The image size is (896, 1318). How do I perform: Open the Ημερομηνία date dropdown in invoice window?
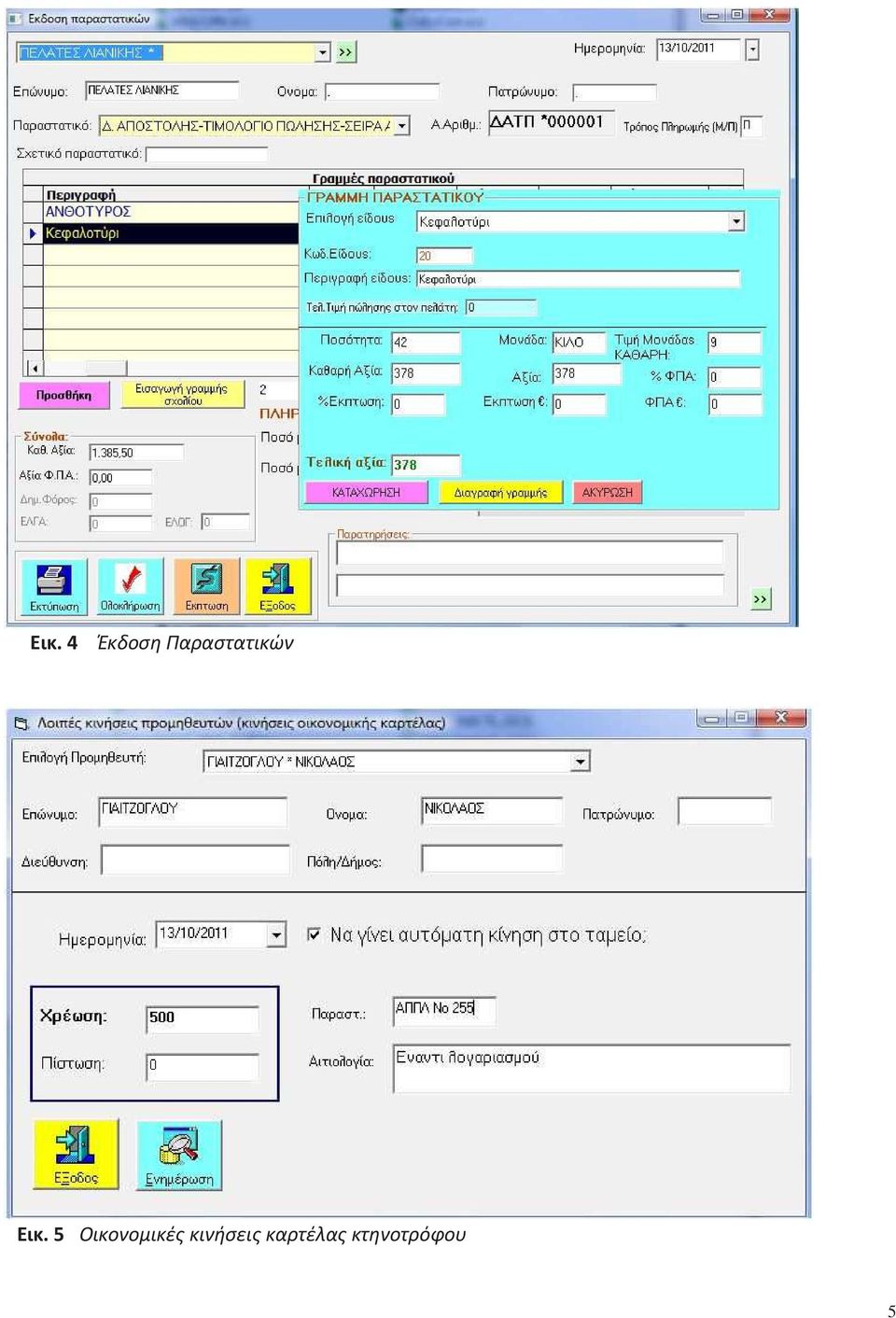752,49
